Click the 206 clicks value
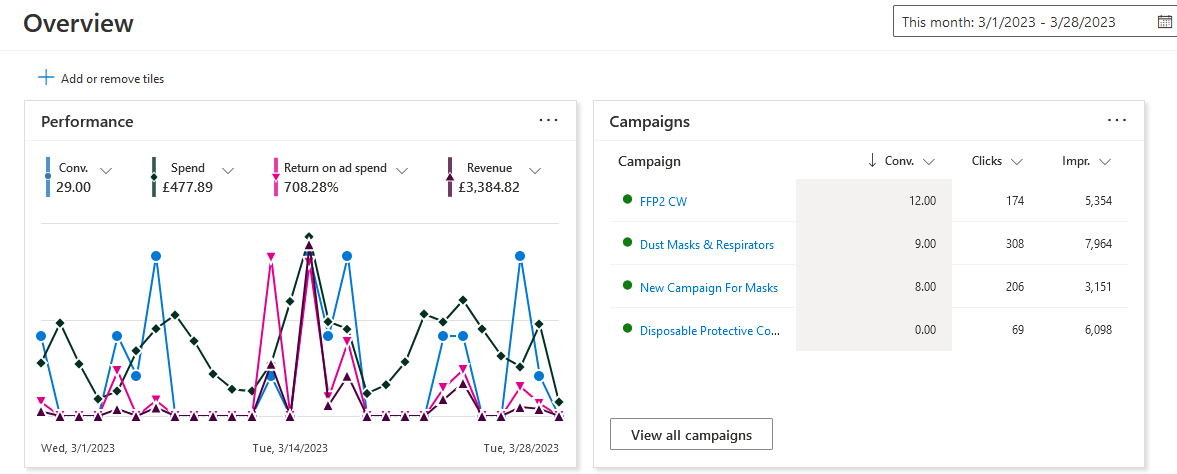1177x474 pixels. (x=1013, y=286)
